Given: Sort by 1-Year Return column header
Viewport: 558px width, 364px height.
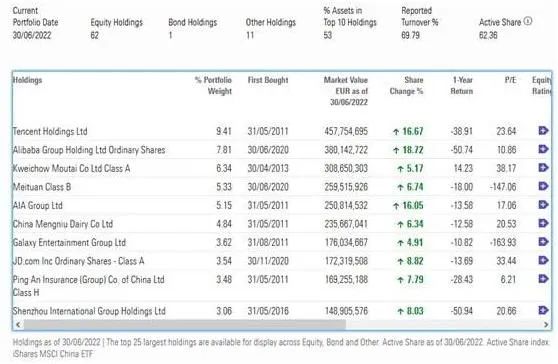Looking at the screenshot, I should [462, 85].
